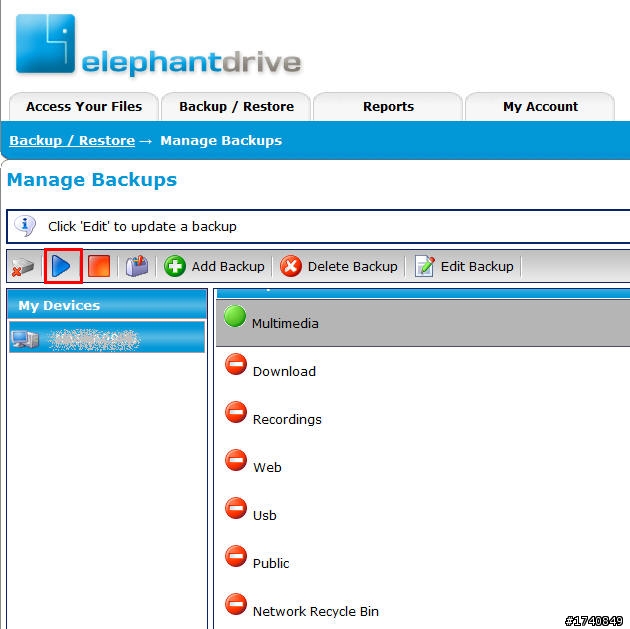Image resolution: width=630 pixels, height=629 pixels.
Task: Click the Add Backup button
Action: tap(214, 266)
